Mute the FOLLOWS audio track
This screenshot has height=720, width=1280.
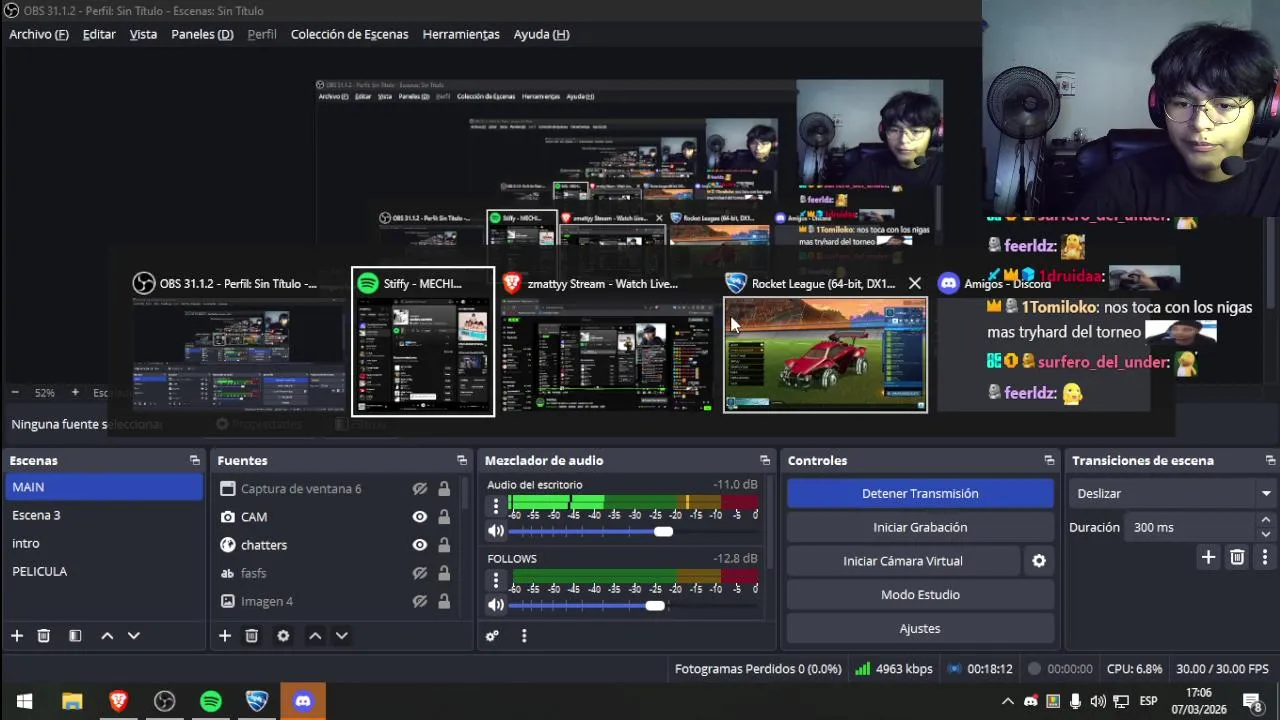tap(496, 605)
